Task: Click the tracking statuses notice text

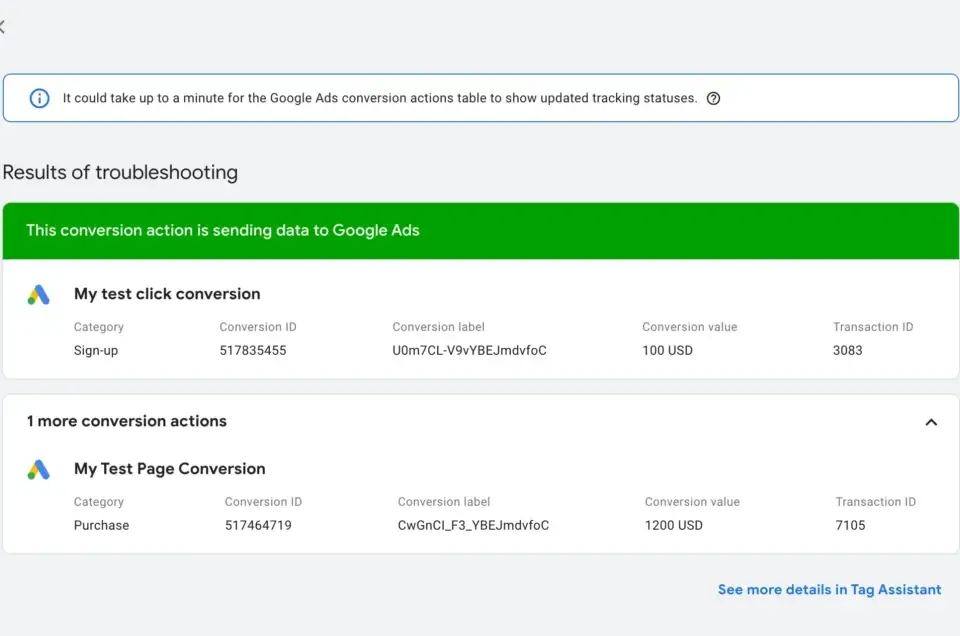Action: pos(380,98)
